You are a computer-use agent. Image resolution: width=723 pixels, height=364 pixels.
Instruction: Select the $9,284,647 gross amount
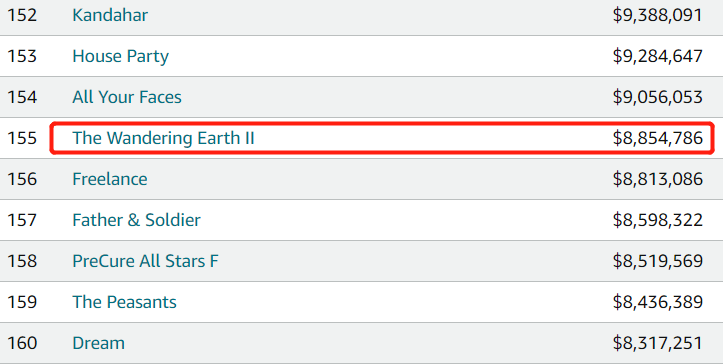point(658,56)
